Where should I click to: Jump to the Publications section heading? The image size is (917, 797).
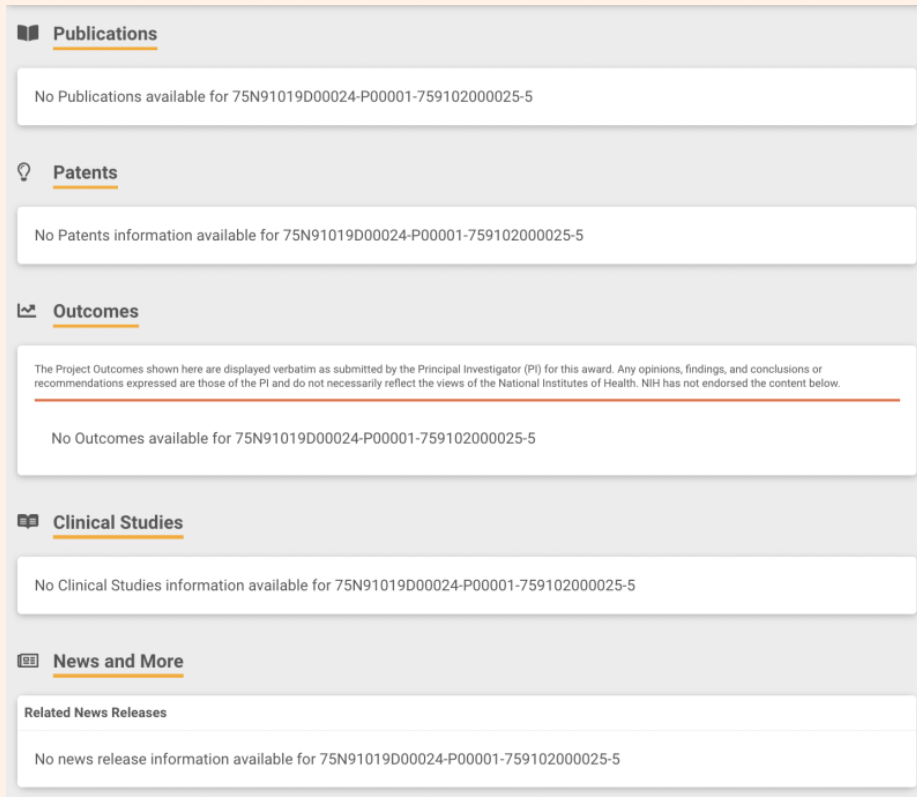tap(105, 34)
